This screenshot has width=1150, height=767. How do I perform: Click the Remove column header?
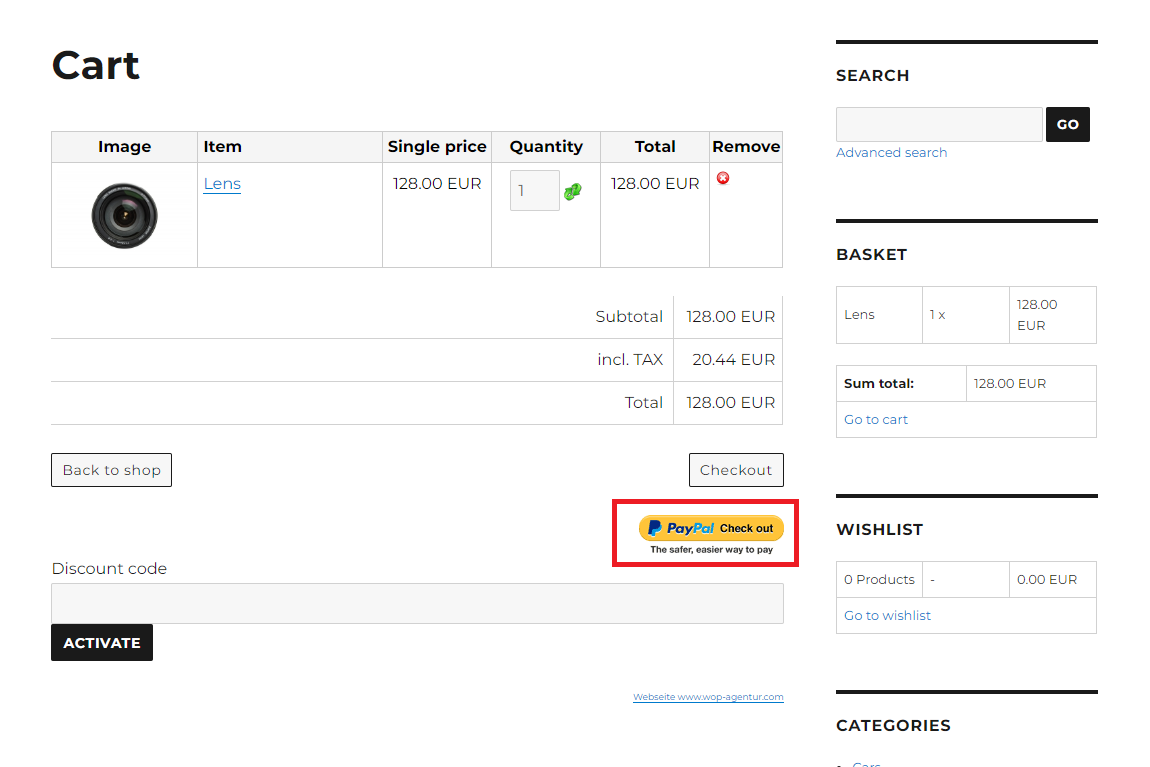pyautogui.click(x=746, y=147)
